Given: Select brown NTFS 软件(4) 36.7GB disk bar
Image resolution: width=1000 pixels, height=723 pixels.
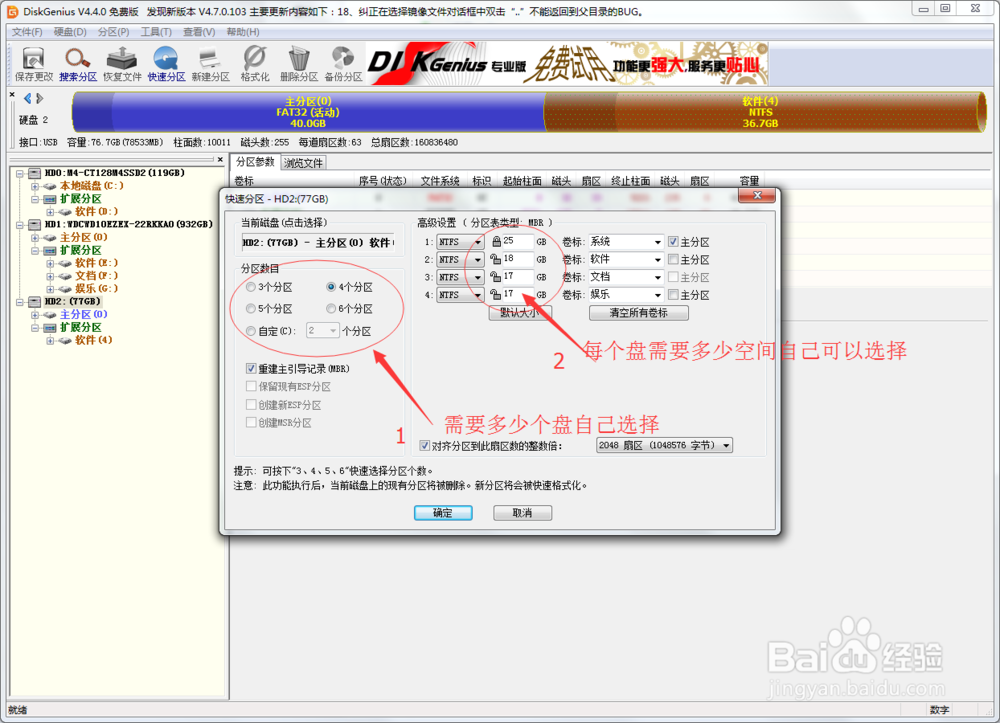Looking at the screenshot, I should click(x=764, y=112).
